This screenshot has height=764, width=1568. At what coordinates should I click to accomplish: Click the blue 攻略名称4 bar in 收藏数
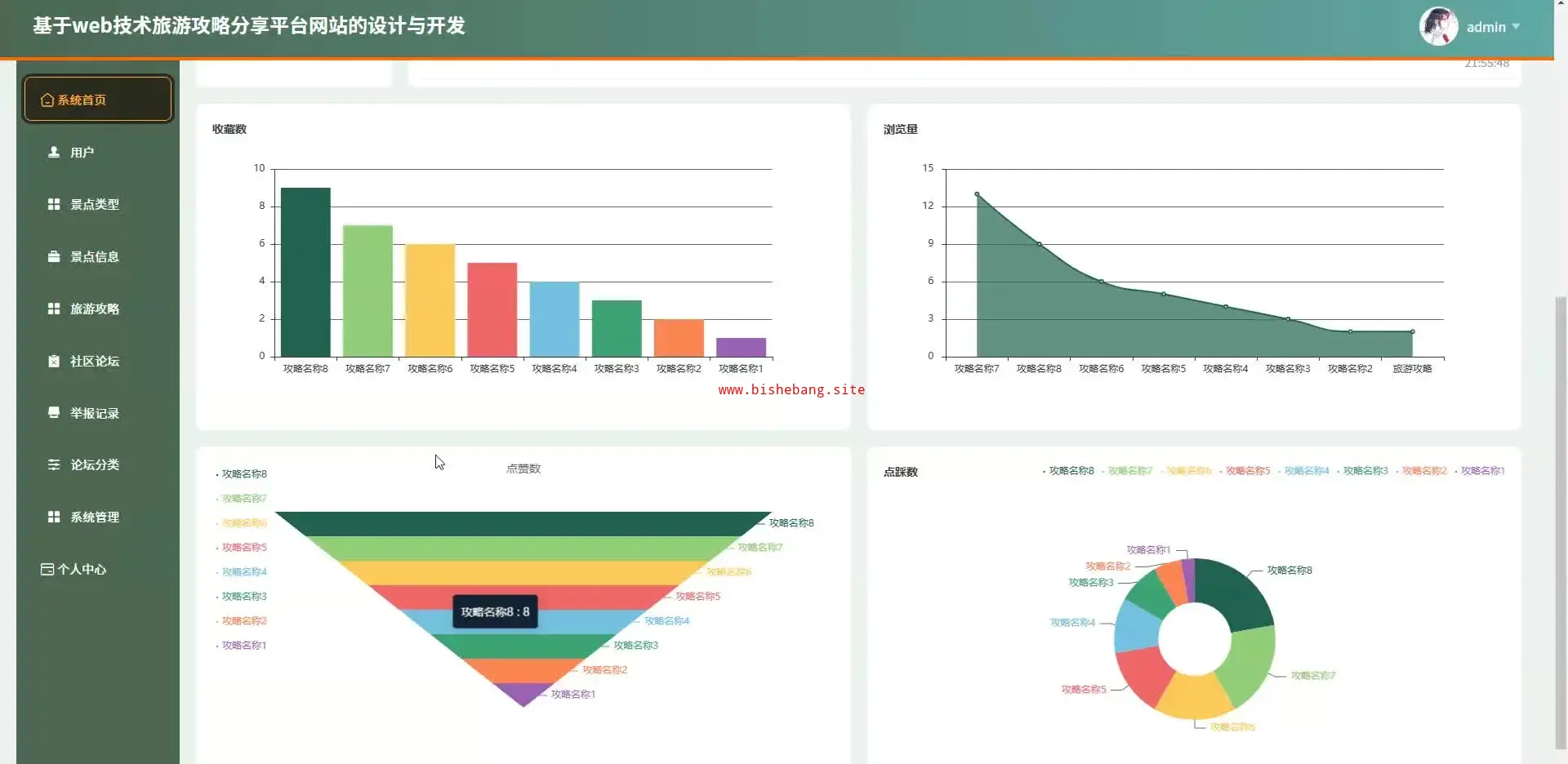(x=555, y=319)
